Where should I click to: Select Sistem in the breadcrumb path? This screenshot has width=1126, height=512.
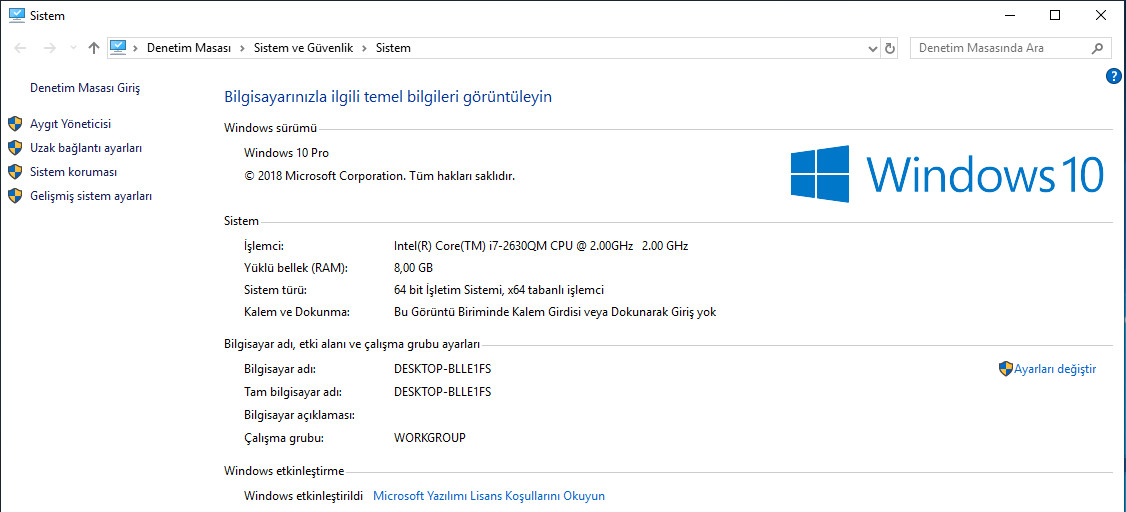[394, 48]
